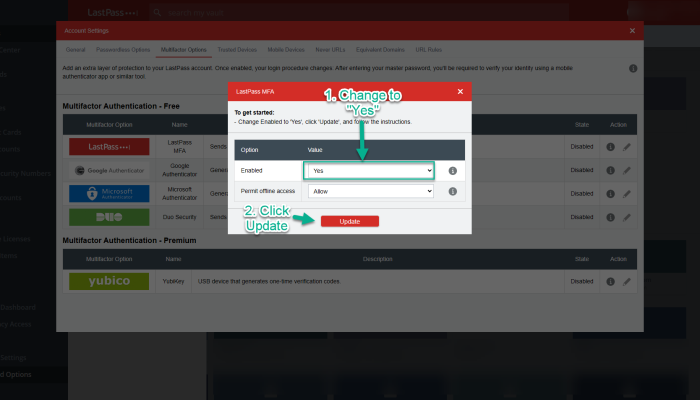
Task: Go to the Never URLs tab
Action: (x=330, y=50)
